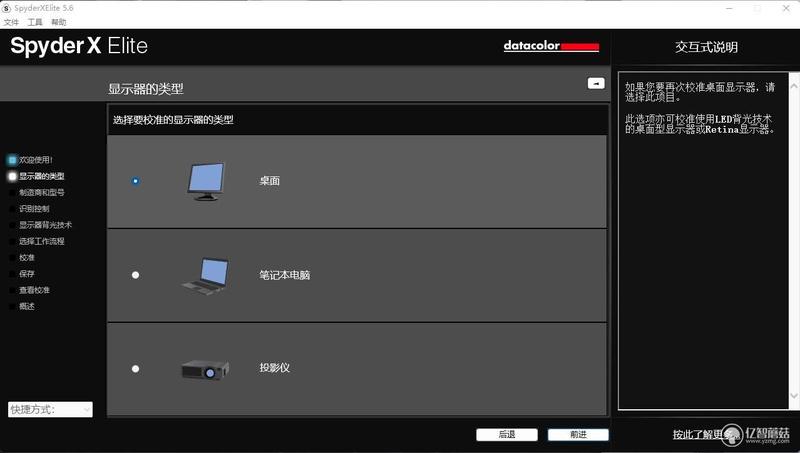Screen dimensions: 800x453
Task: Click the 笔记本电脑 option label
Action: [285, 275]
